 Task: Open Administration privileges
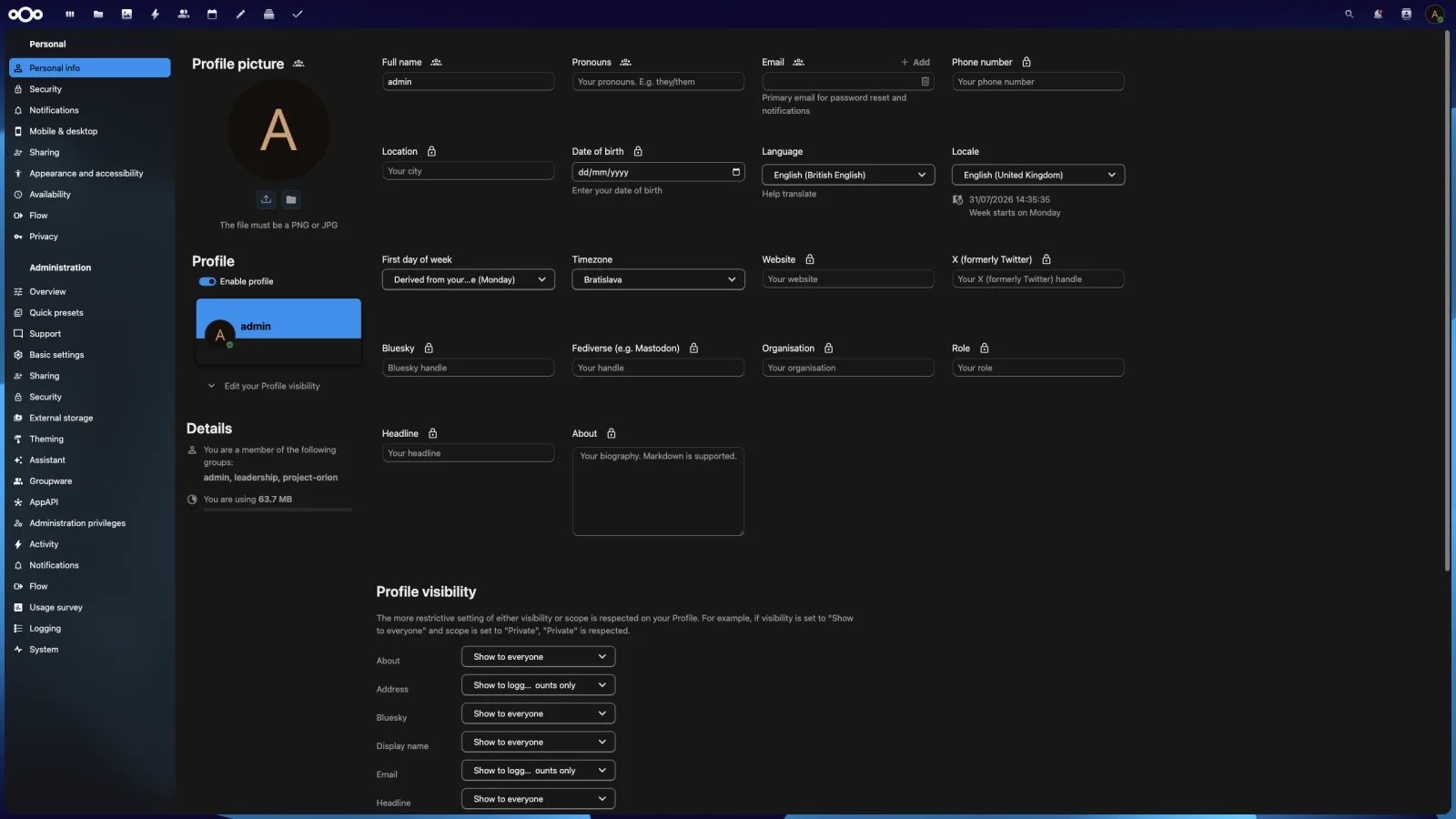click(89, 523)
